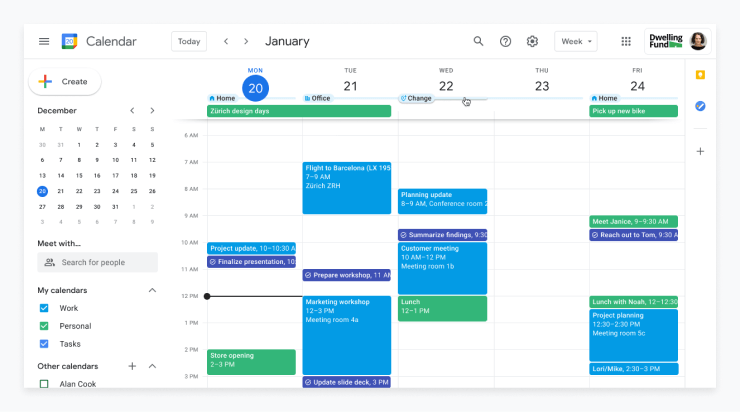740x412 pixels.
Task: Open the Help question mark icon
Action: click(x=505, y=42)
